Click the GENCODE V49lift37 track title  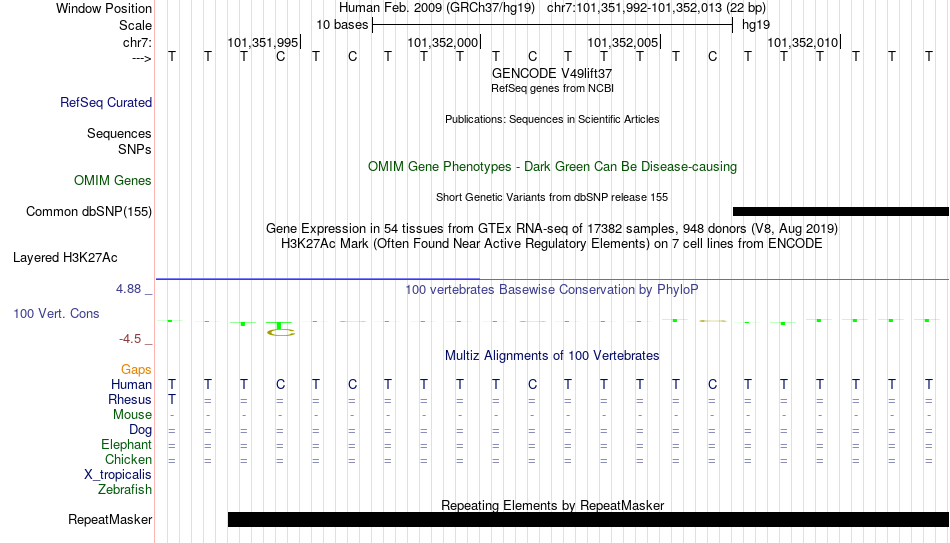point(552,73)
